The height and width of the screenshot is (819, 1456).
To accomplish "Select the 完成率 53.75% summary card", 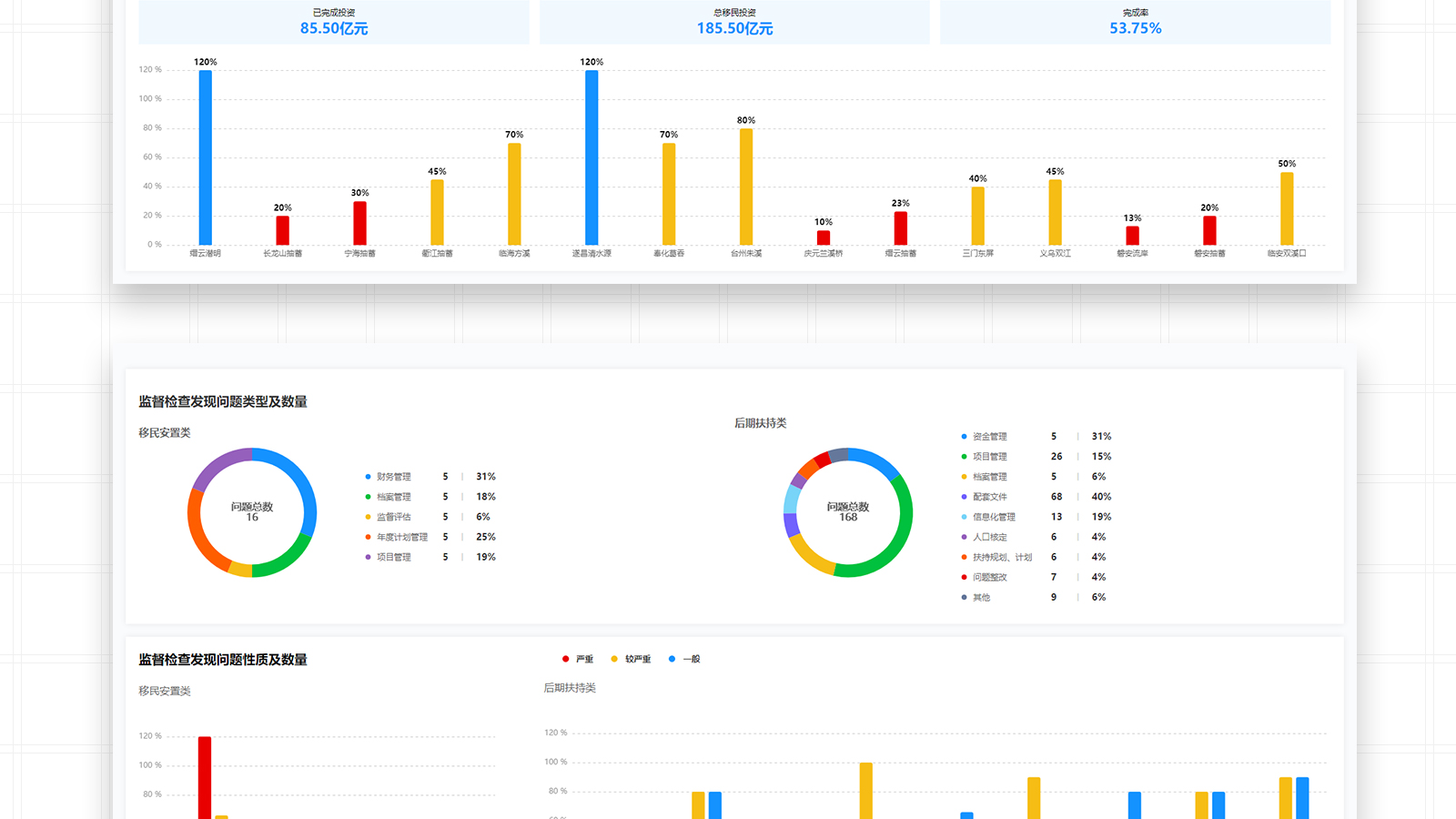I will 1135,22.
